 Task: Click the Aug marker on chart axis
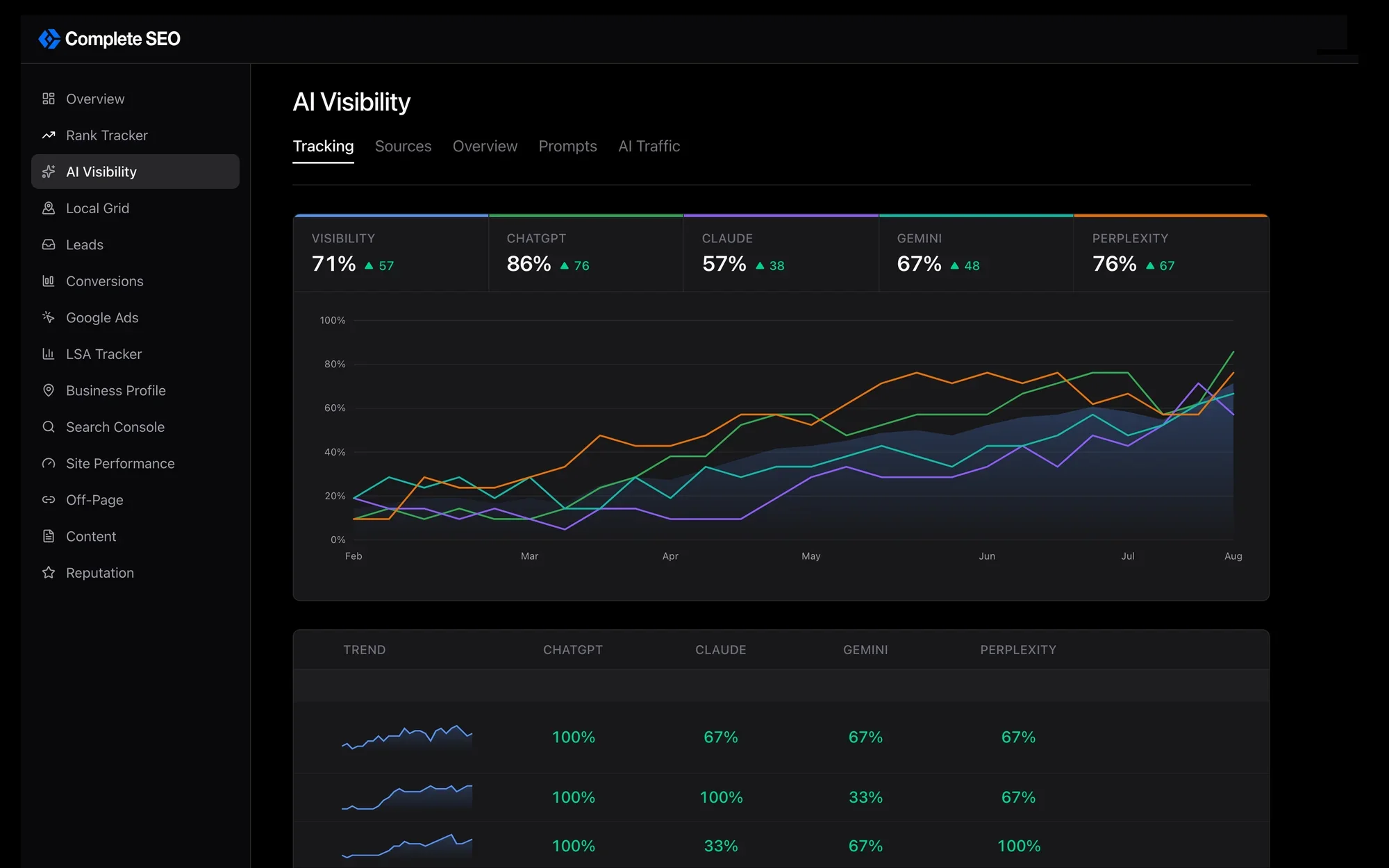tap(1233, 556)
